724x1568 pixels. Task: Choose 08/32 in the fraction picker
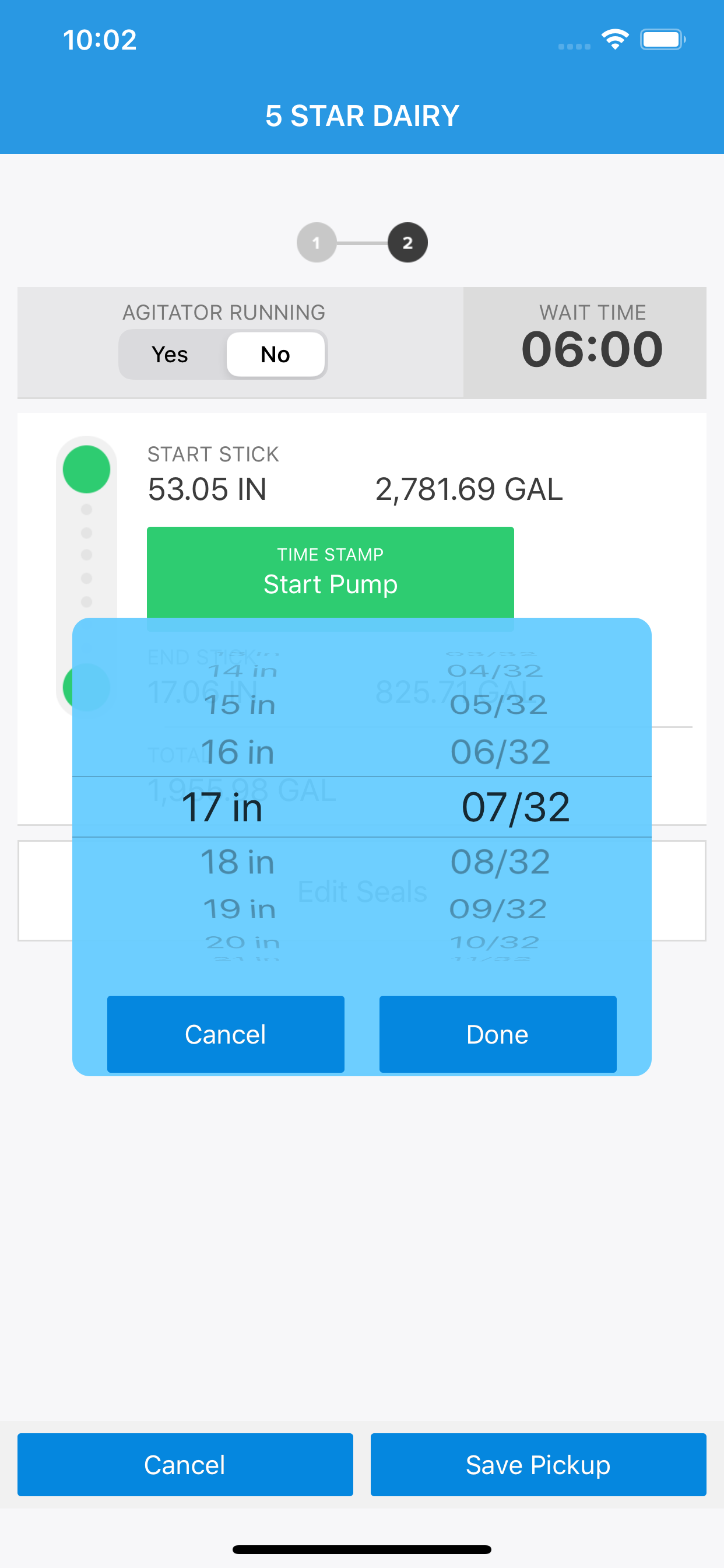[500, 862]
